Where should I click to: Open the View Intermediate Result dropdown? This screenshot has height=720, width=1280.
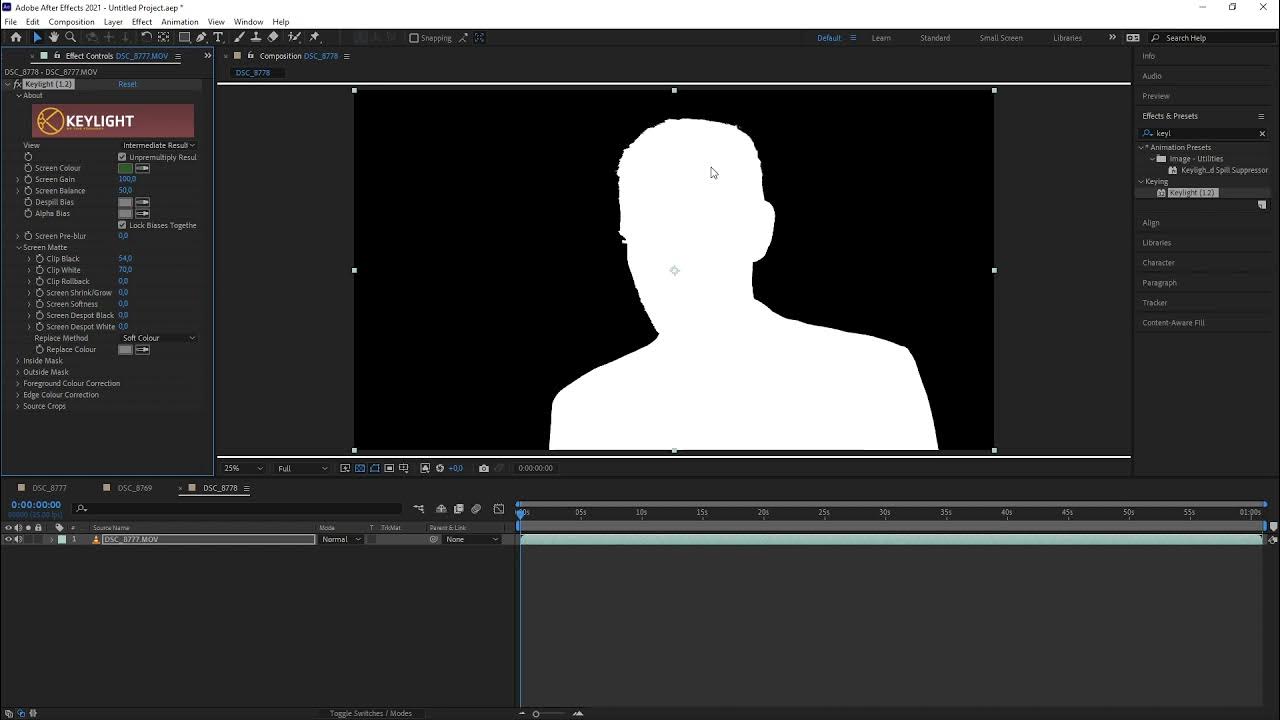pyautogui.click(x=158, y=146)
